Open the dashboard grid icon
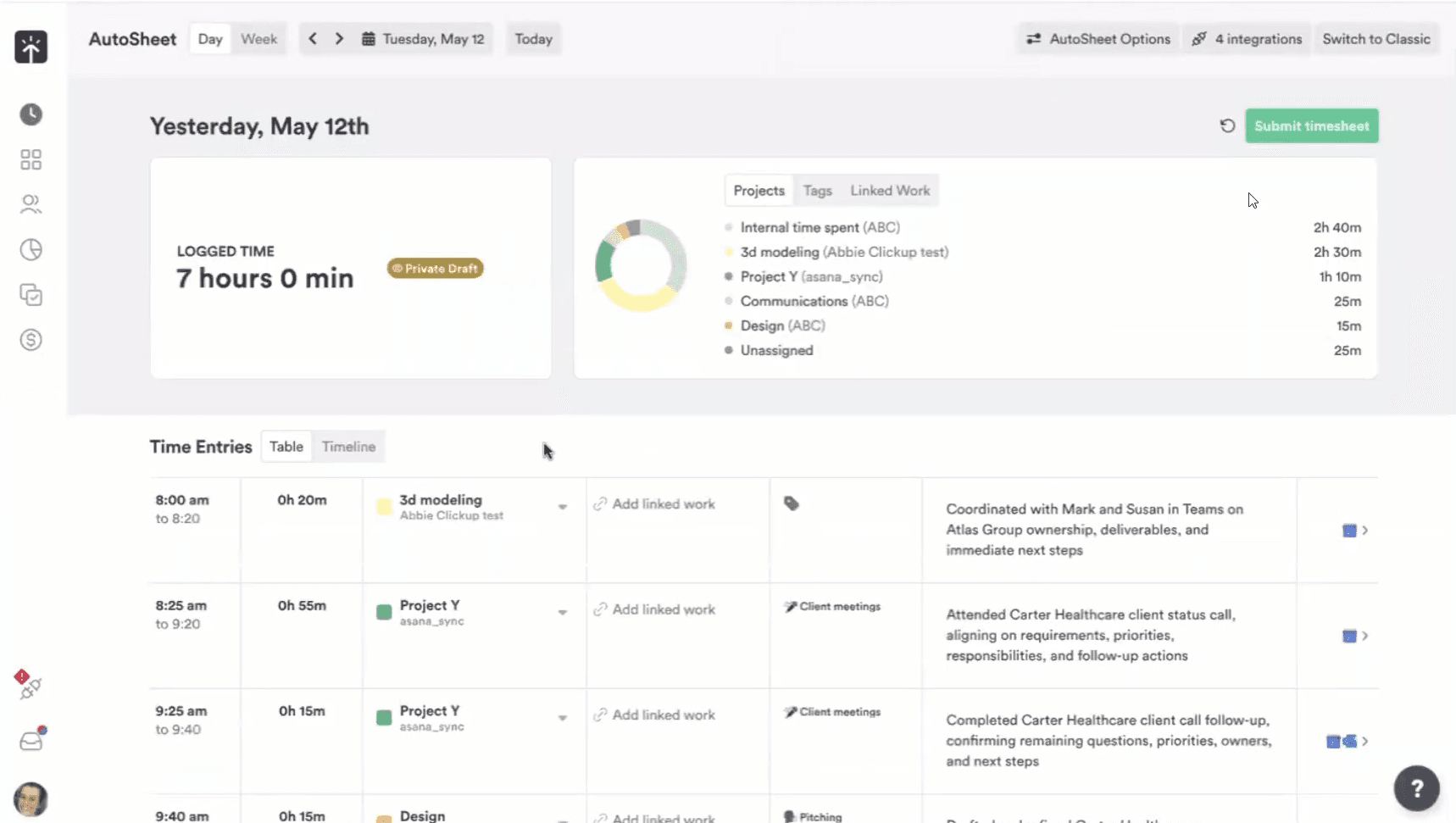Viewport: 1456px width, 823px height. tap(31, 159)
